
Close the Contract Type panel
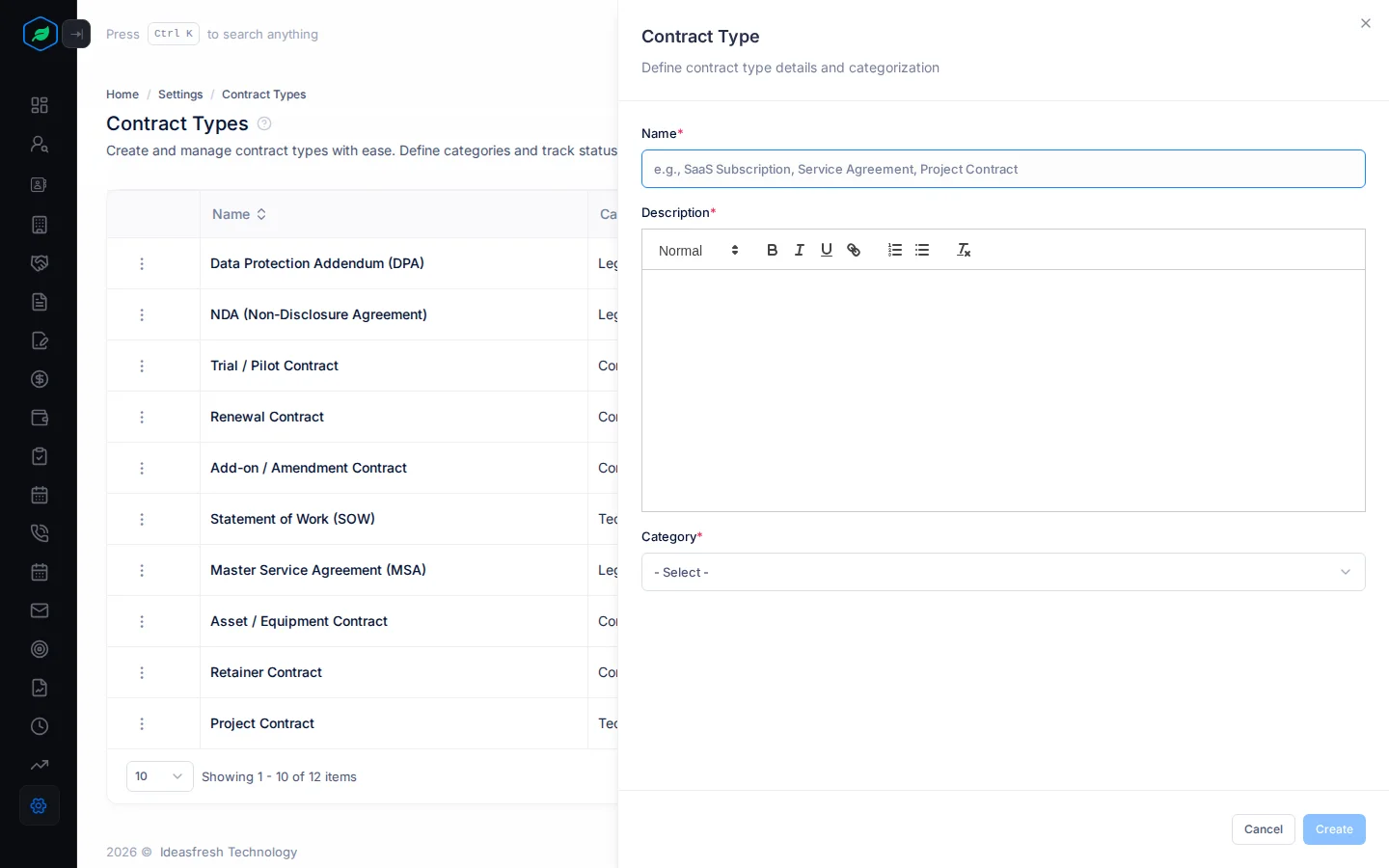(1366, 23)
